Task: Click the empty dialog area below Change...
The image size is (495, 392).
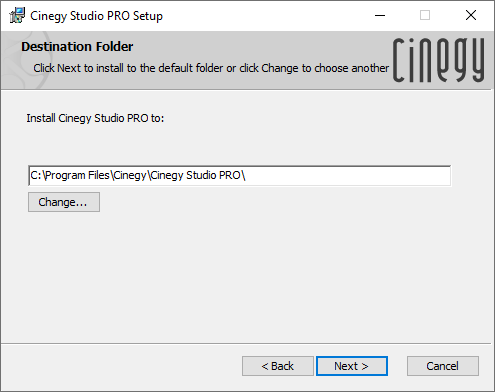Action: click(x=246, y=277)
